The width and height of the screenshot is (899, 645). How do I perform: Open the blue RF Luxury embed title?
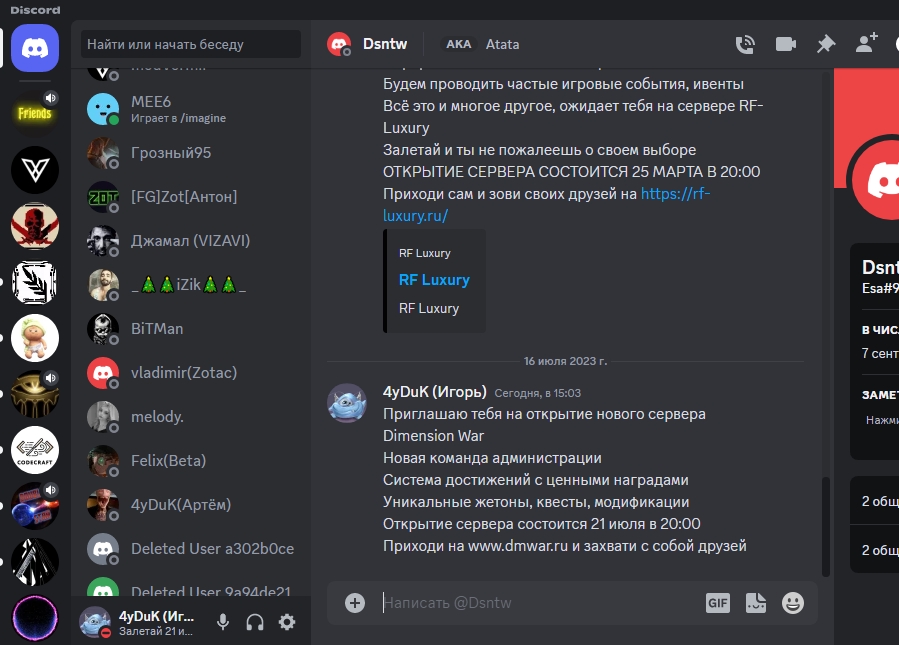(434, 280)
